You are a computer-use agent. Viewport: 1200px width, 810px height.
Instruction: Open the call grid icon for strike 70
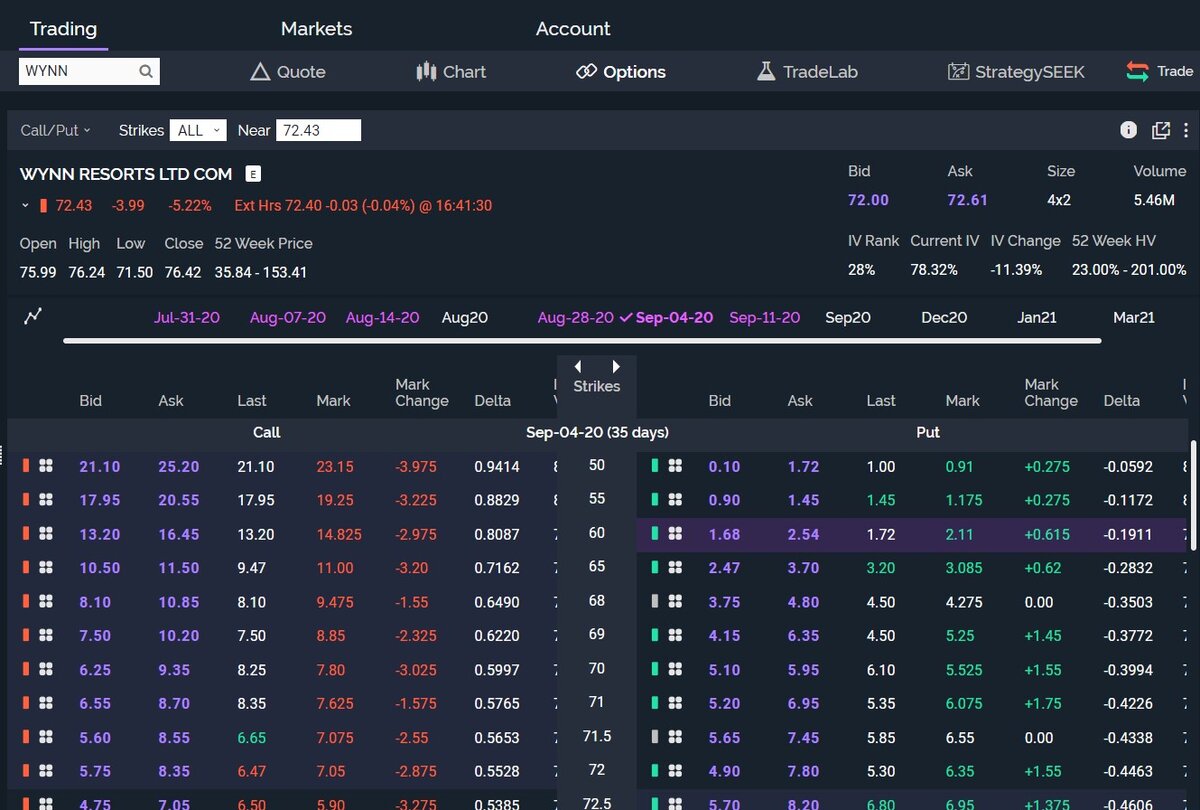(x=46, y=670)
